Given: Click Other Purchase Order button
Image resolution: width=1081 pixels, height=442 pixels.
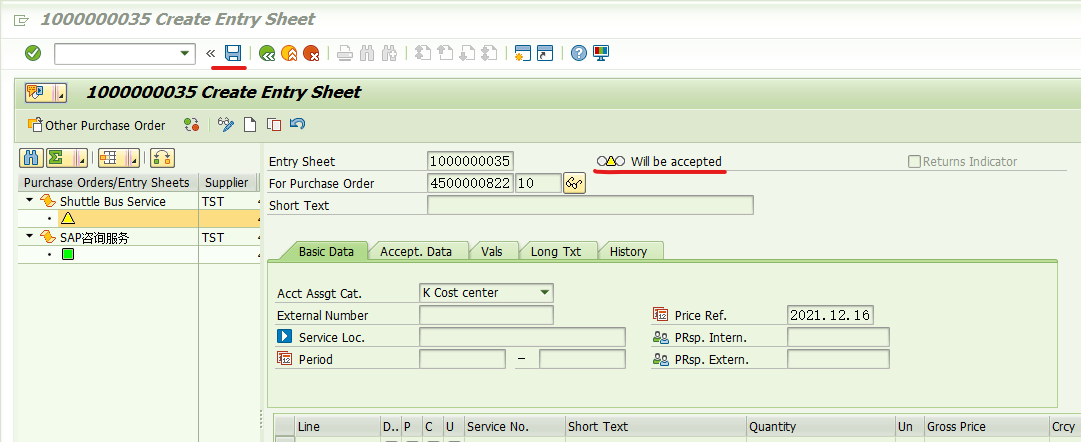Looking at the screenshot, I should (96, 125).
